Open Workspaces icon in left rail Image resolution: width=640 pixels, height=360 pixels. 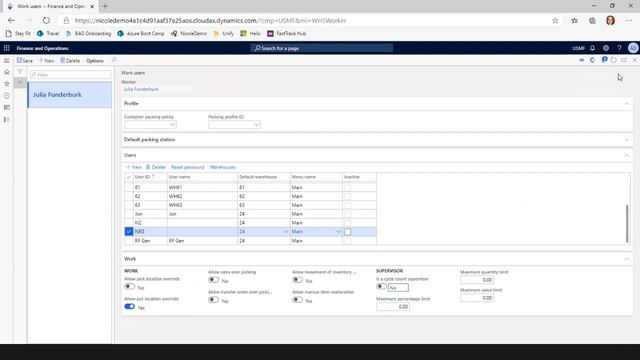[x=7, y=107]
